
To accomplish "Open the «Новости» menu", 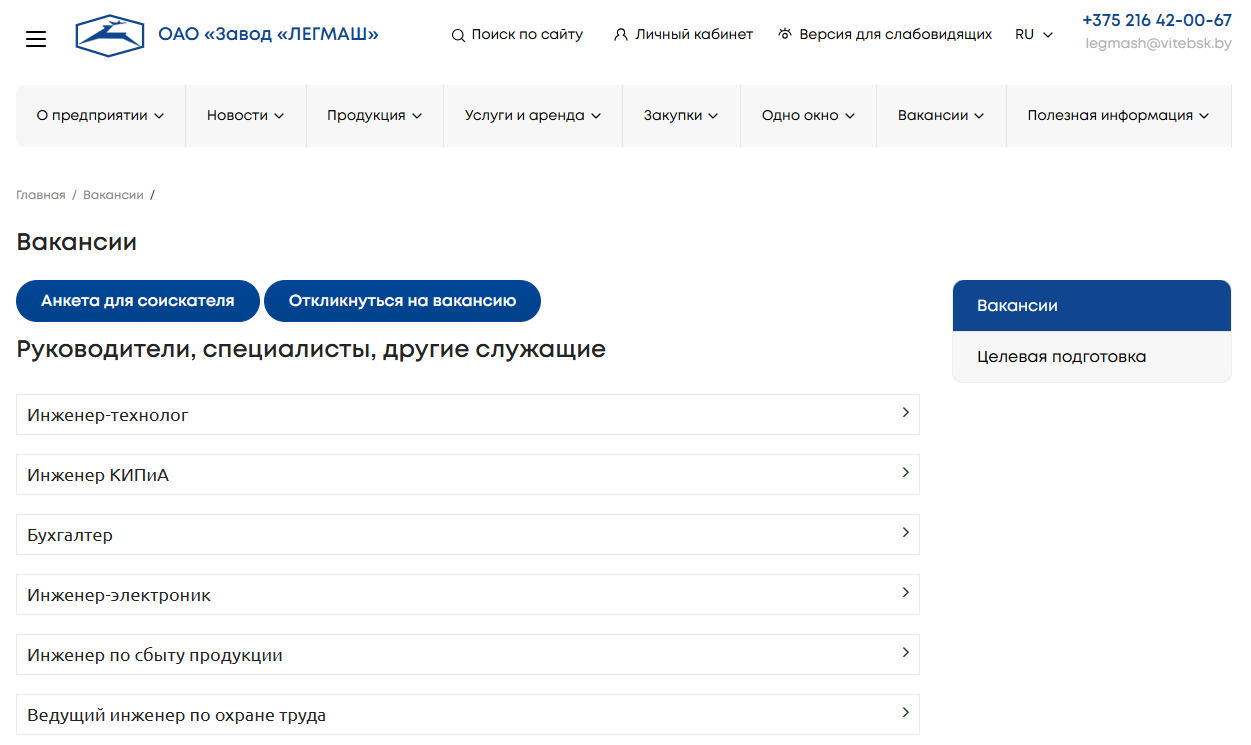I will click(245, 115).
